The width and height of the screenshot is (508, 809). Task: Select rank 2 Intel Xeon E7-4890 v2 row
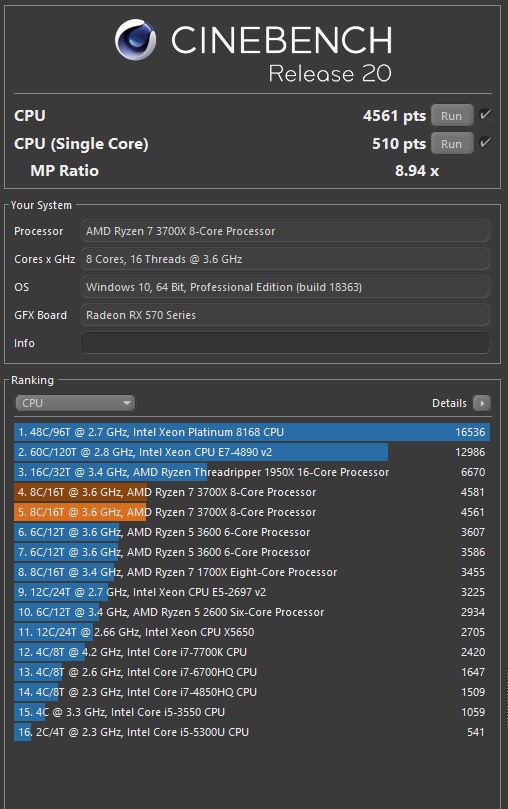(252, 452)
